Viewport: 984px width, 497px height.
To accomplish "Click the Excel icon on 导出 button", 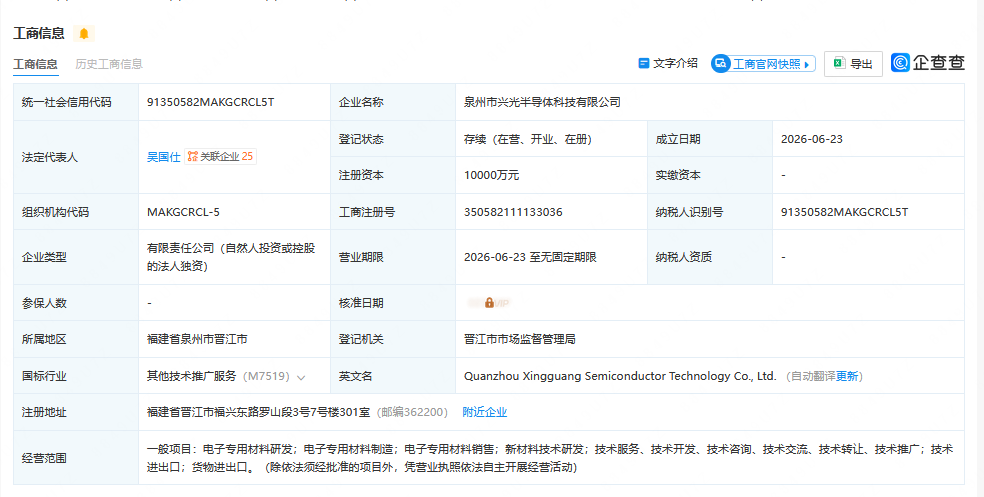I will [x=839, y=63].
